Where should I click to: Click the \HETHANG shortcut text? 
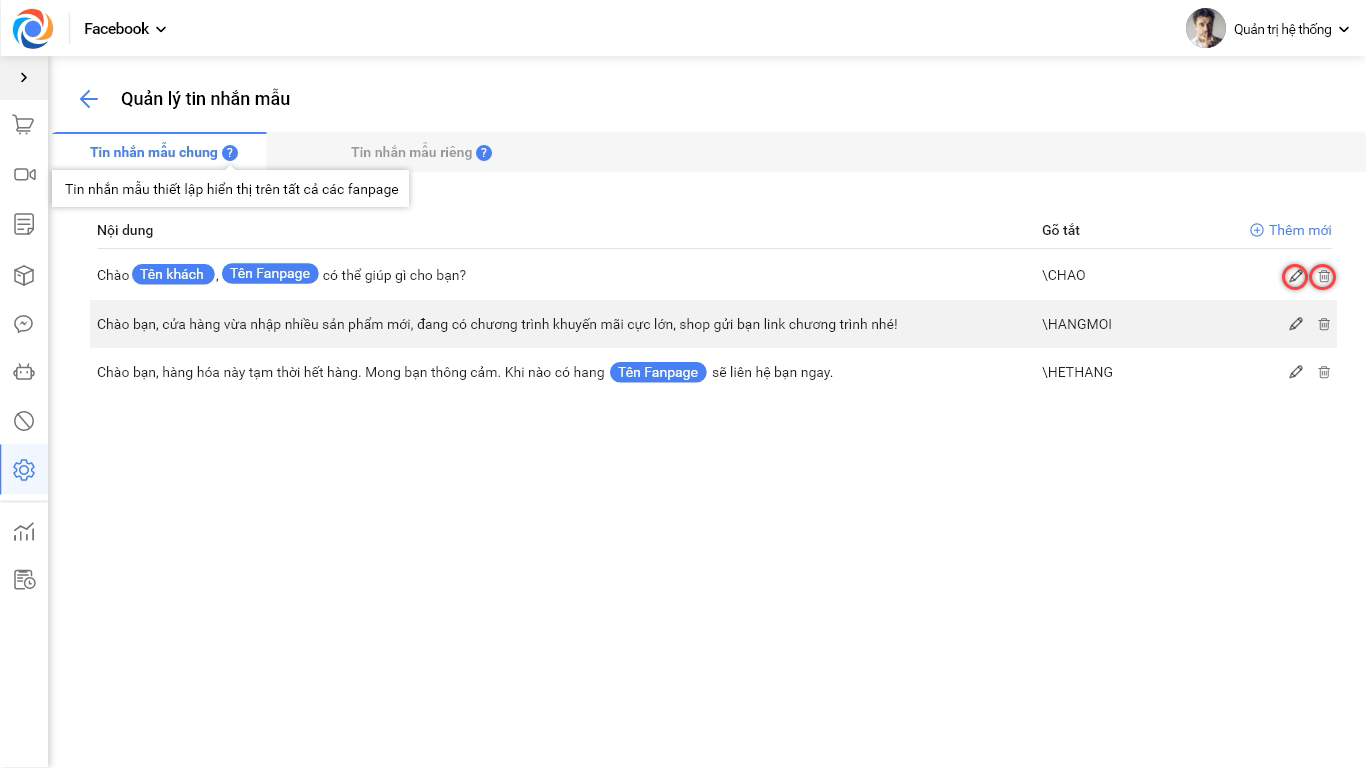click(1078, 372)
